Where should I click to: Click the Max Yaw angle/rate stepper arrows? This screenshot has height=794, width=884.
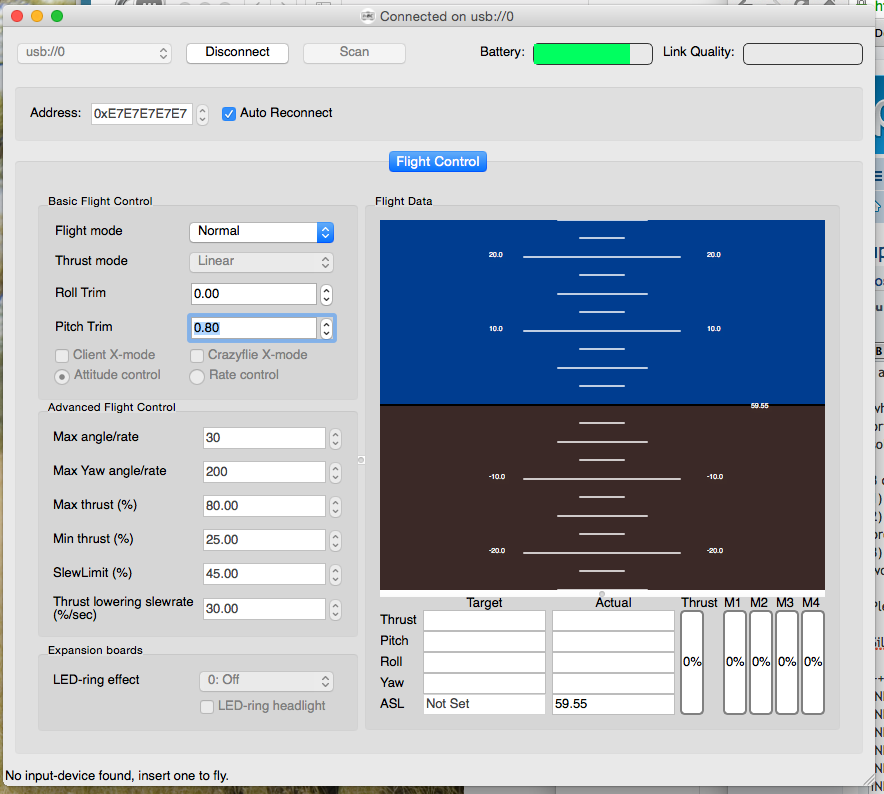pyautogui.click(x=335, y=472)
